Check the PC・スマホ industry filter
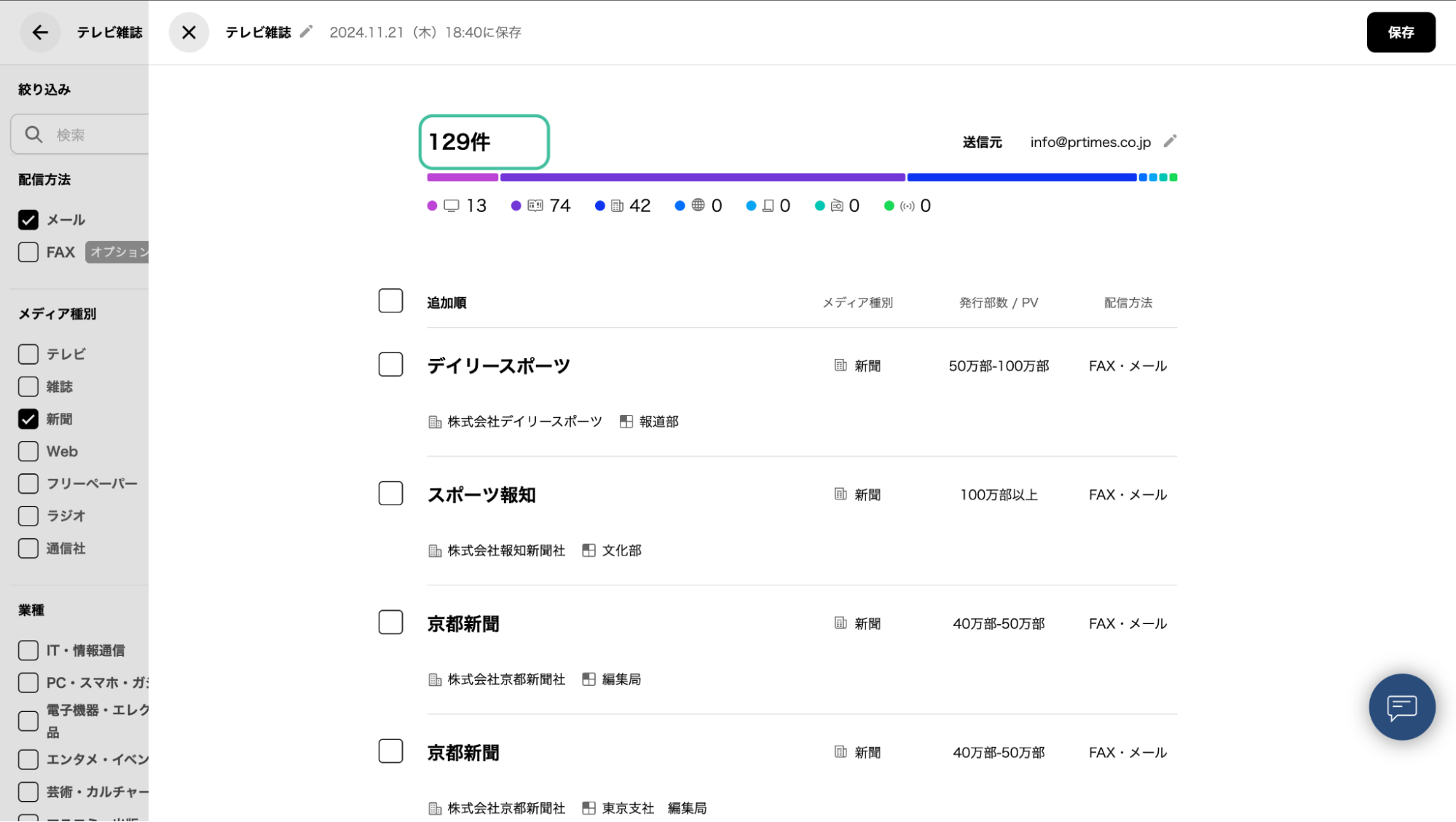 coord(28,683)
